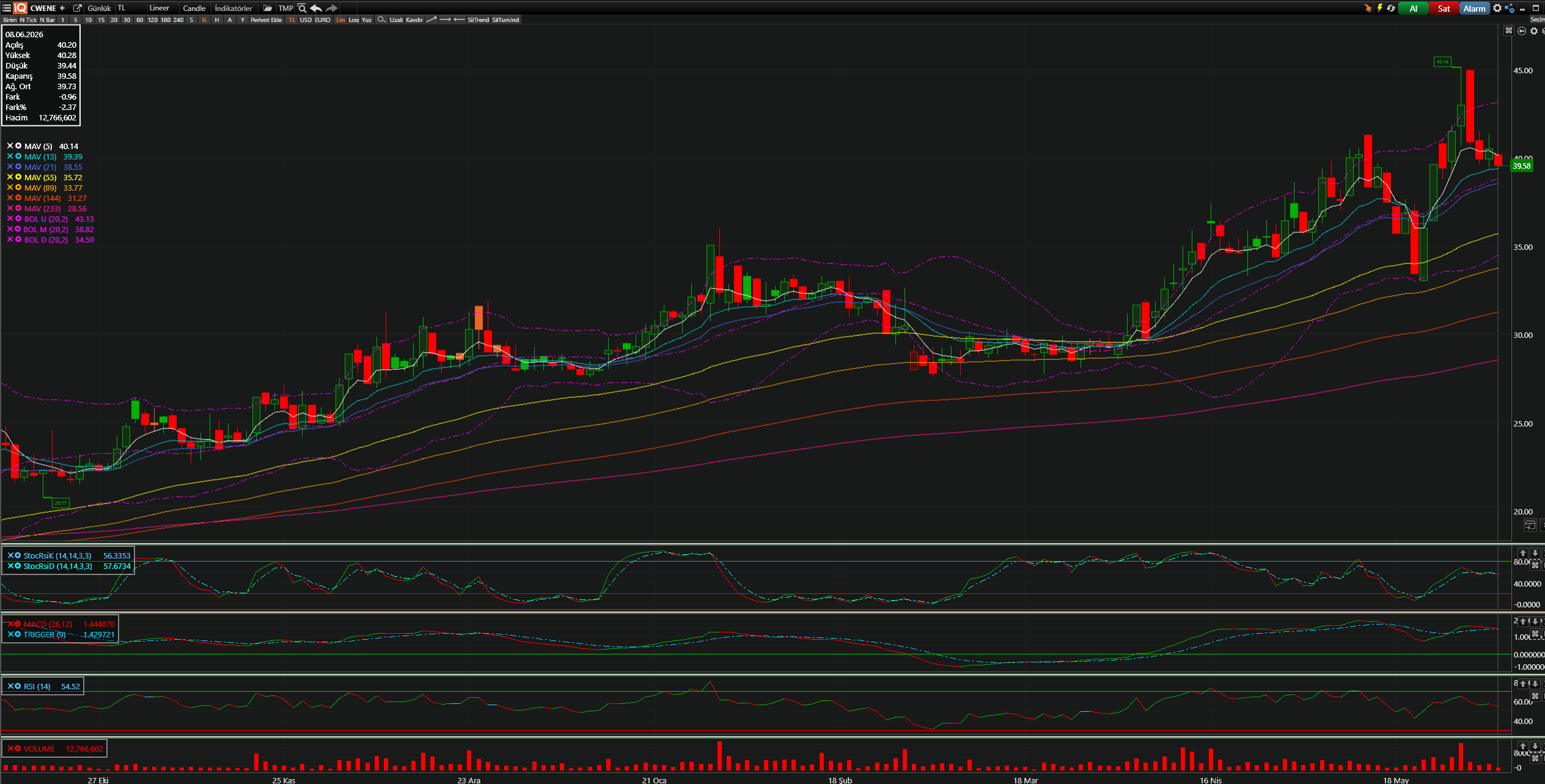Click Periyot Ekle button
This screenshot has height=784, width=1545.
tap(266, 20)
